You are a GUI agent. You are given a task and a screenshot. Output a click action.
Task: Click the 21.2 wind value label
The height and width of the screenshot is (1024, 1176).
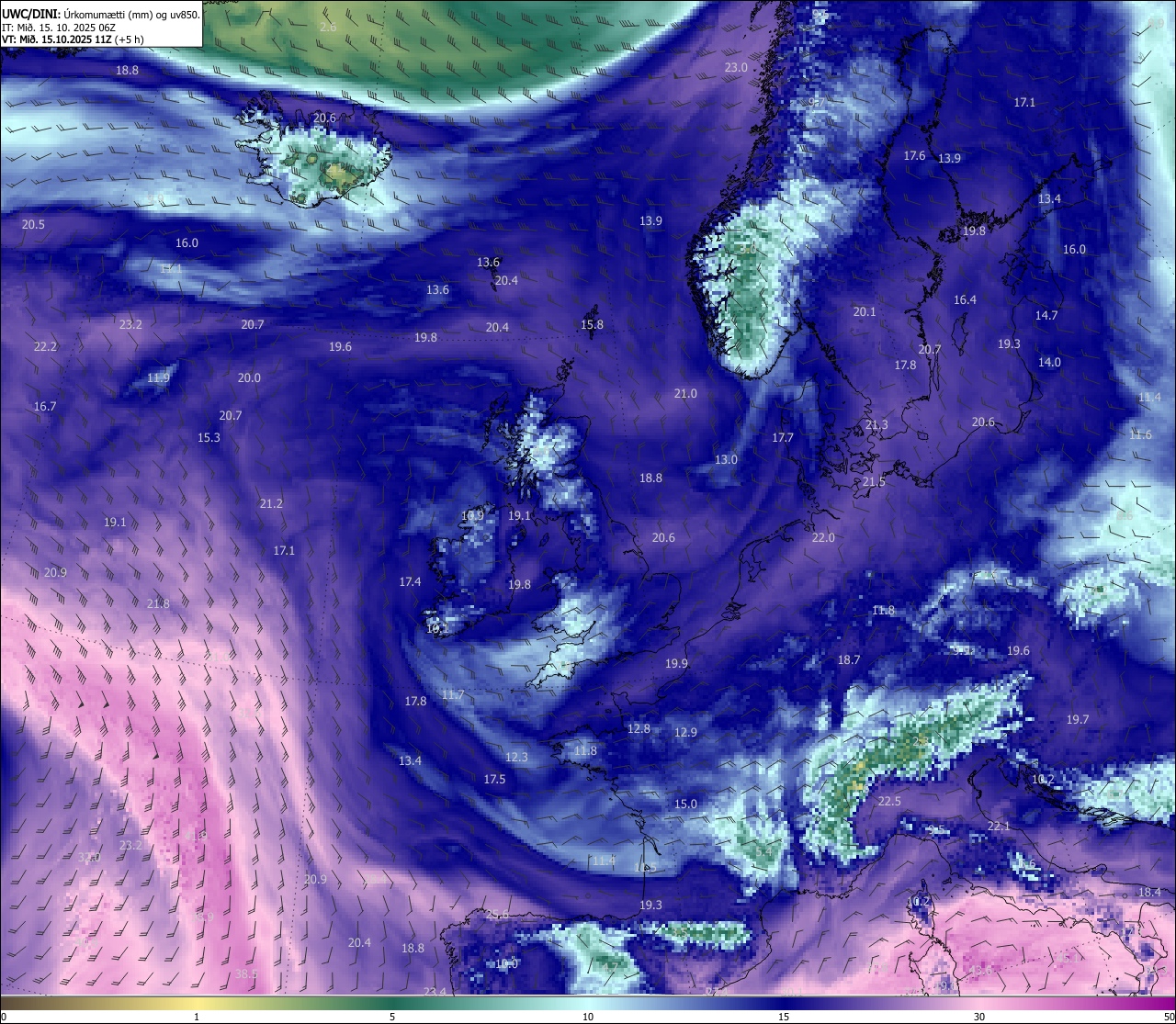point(271,504)
